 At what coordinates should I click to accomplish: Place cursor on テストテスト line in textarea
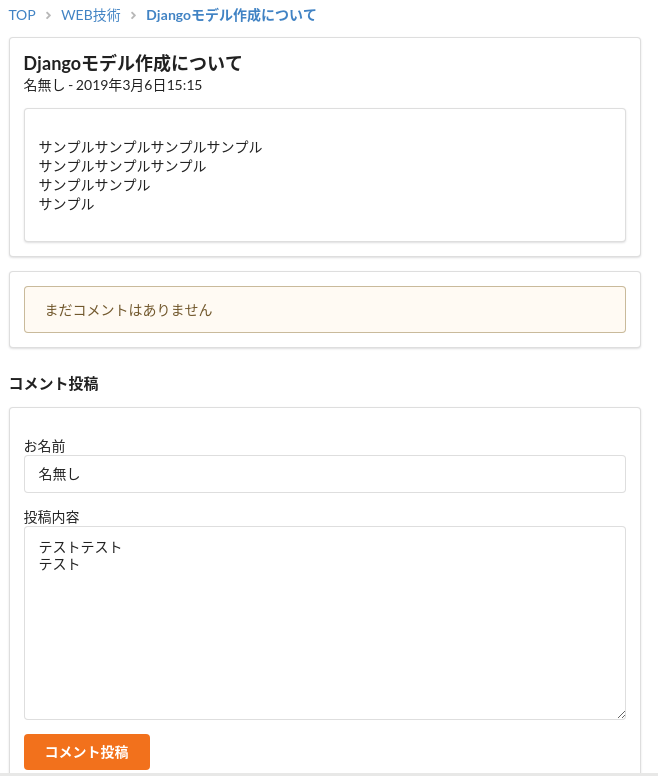coord(80,547)
